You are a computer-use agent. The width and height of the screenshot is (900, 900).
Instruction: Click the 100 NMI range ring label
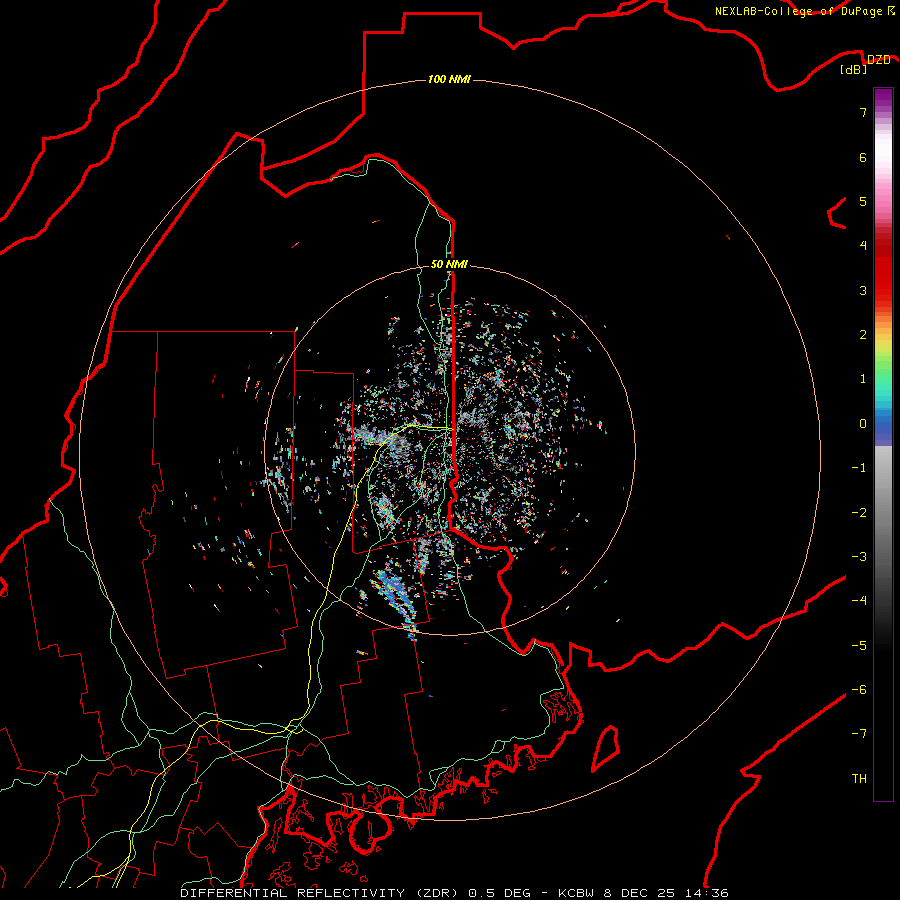coord(449,79)
